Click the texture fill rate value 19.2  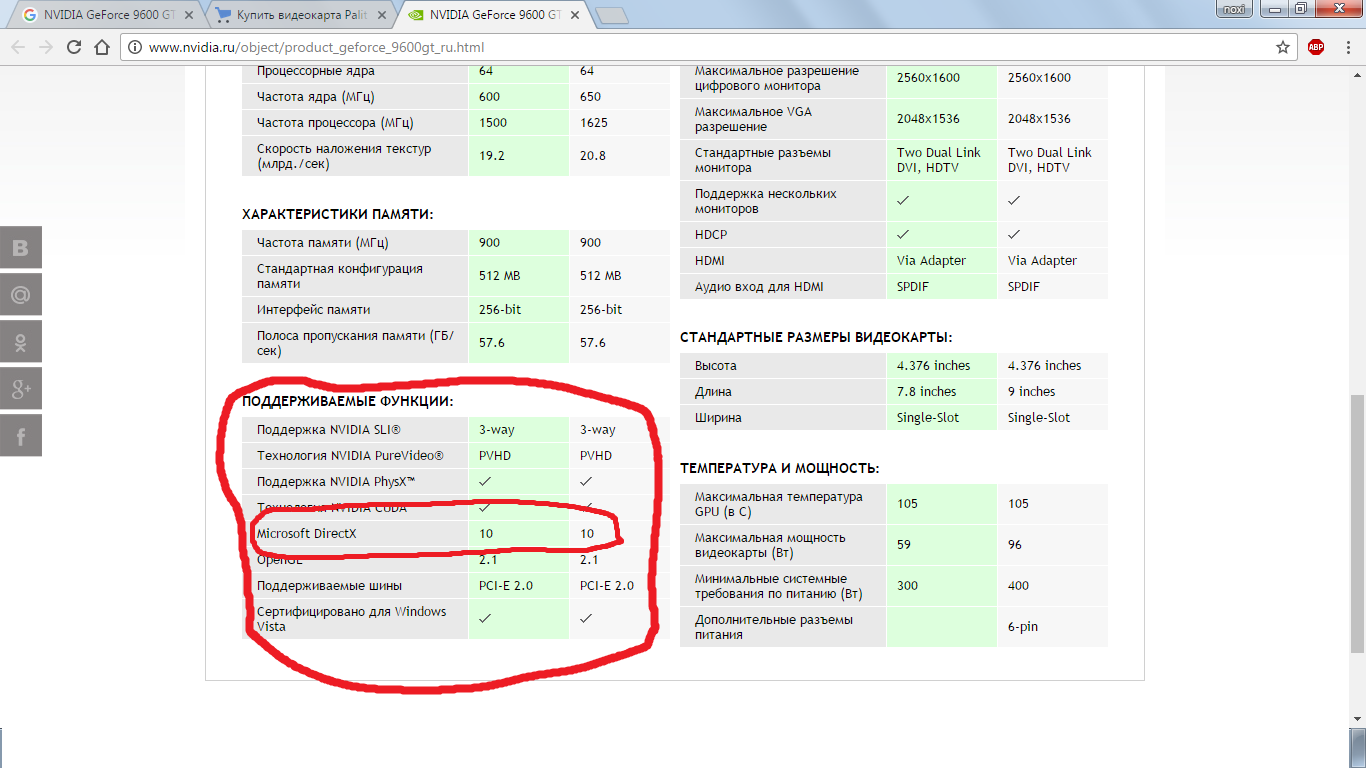coord(492,156)
